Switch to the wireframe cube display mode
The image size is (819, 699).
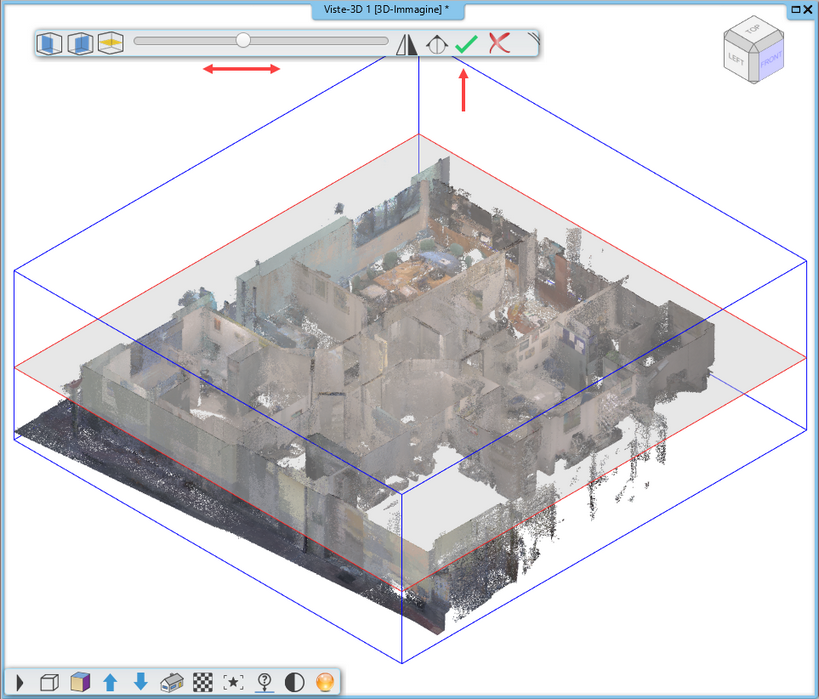tap(49, 682)
